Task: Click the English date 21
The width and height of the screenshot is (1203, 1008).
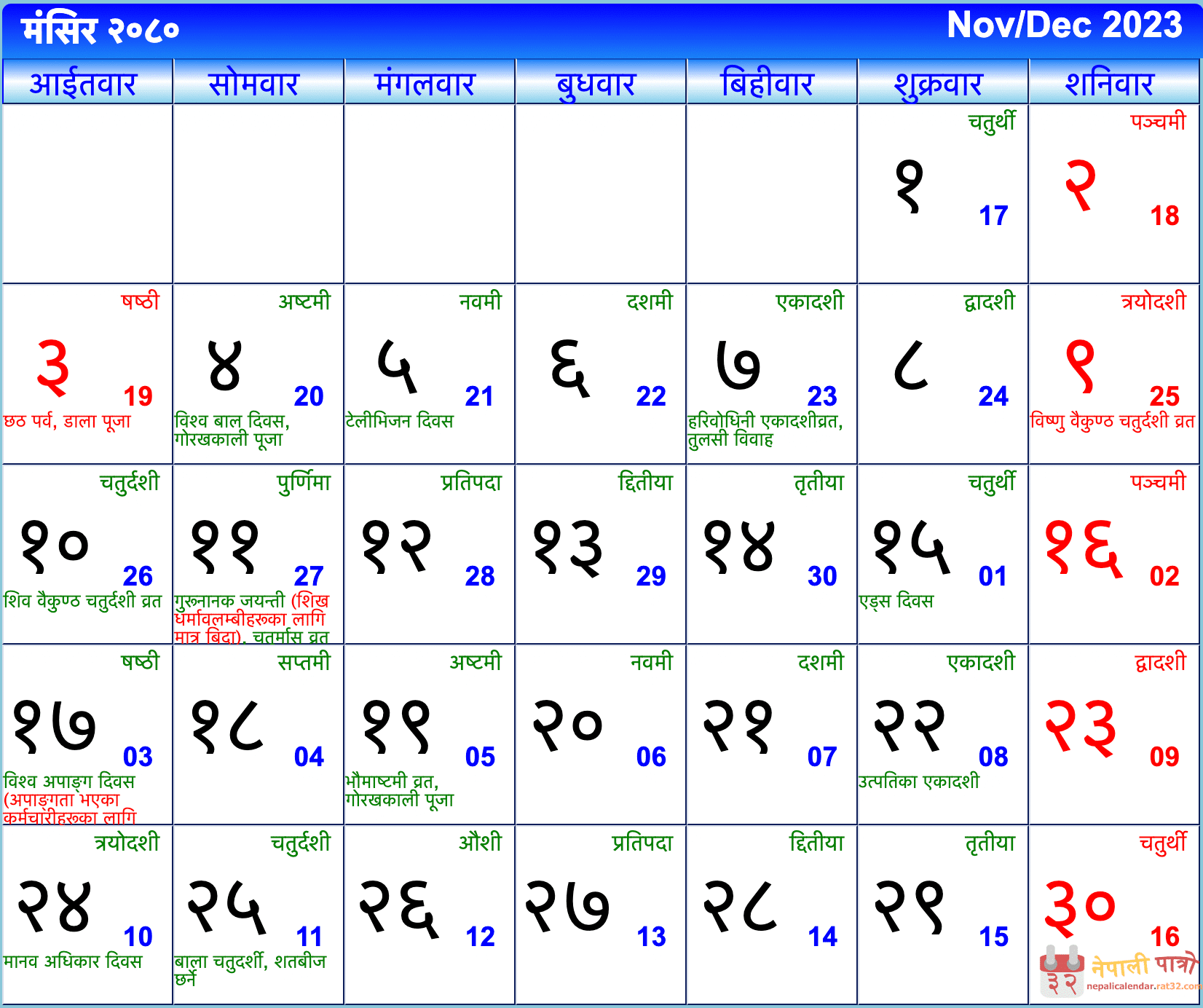Action: 480,396
